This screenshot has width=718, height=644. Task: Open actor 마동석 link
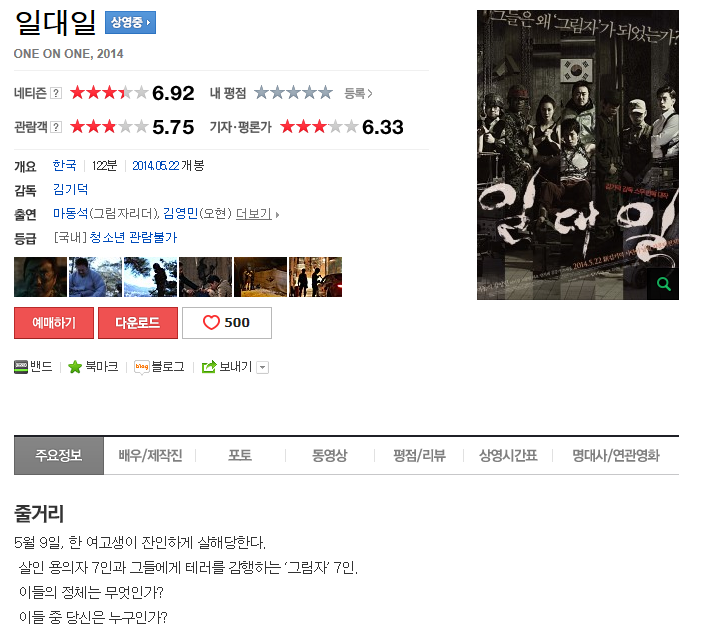pos(71,213)
